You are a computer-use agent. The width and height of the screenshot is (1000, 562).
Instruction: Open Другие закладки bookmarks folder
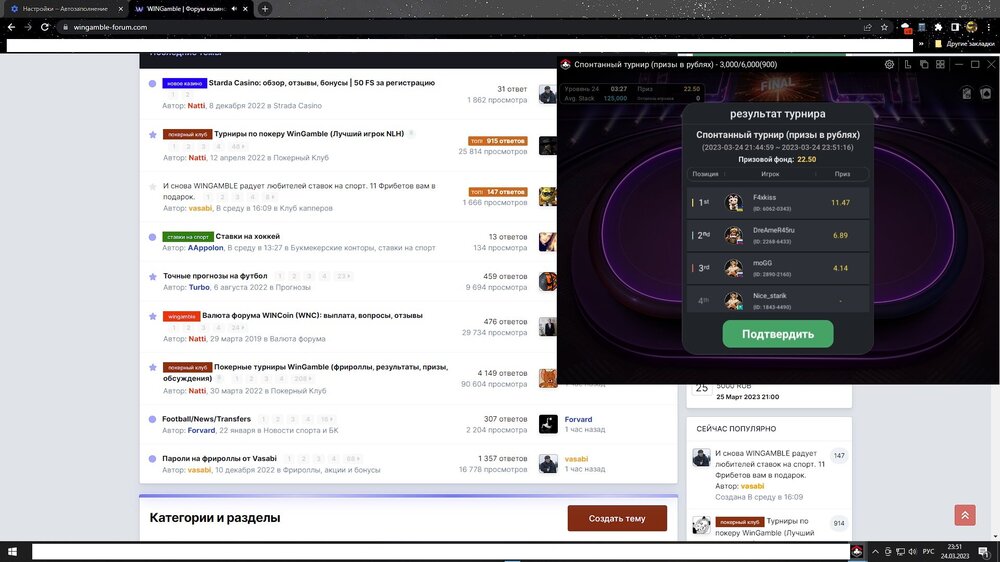click(x=964, y=44)
